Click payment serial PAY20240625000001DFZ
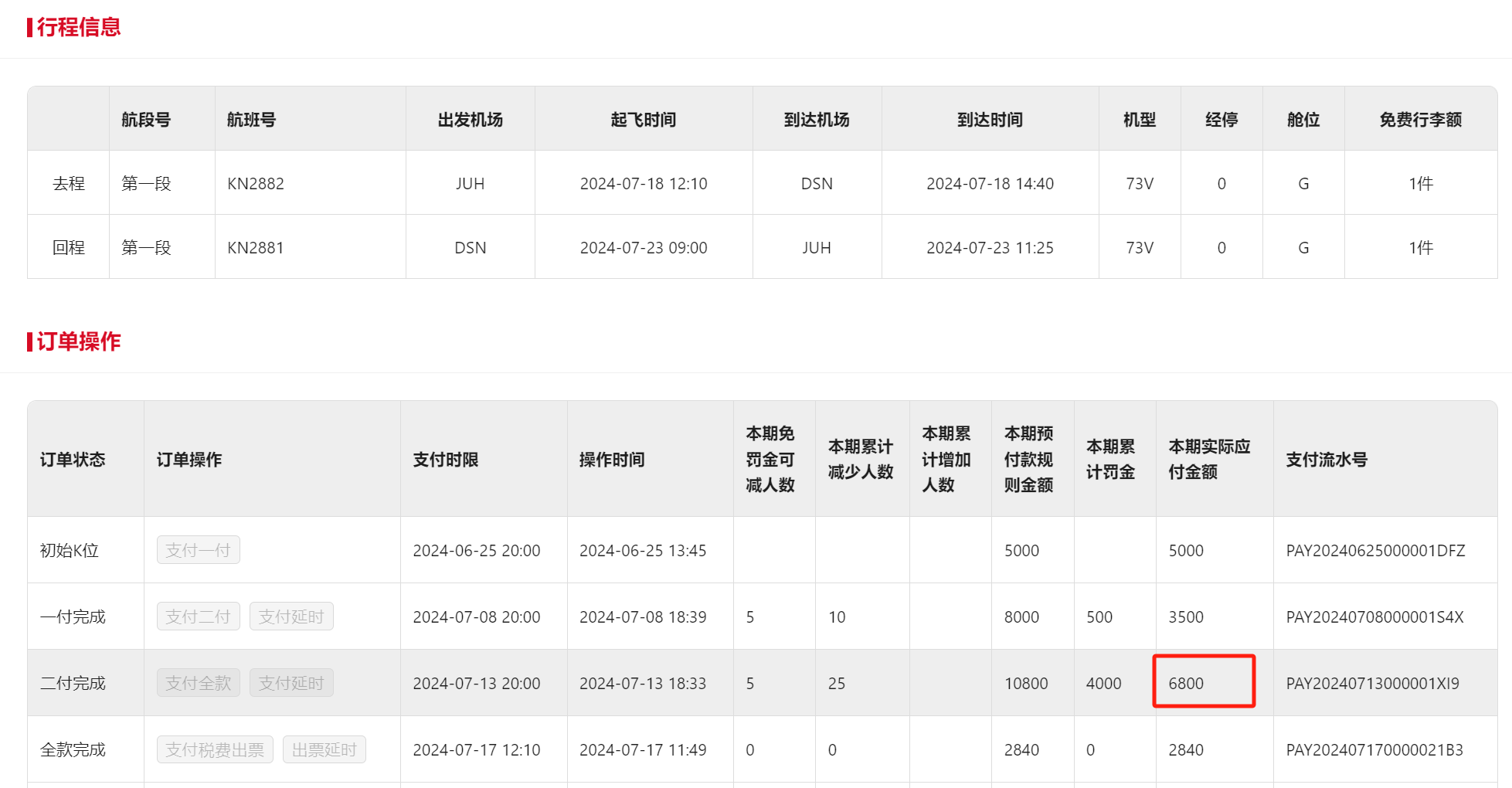 click(x=1375, y=551)
